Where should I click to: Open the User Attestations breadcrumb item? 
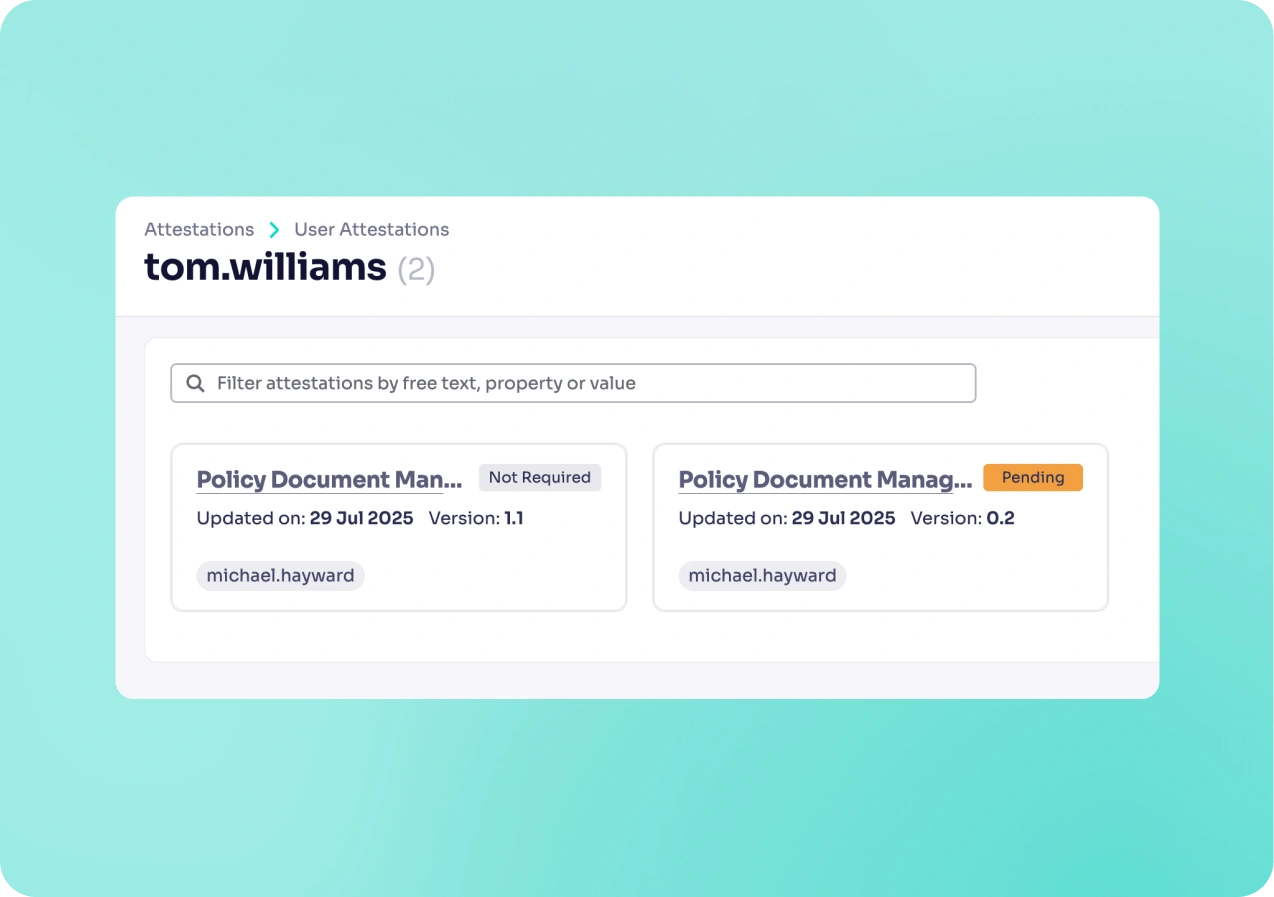(371, 229)
